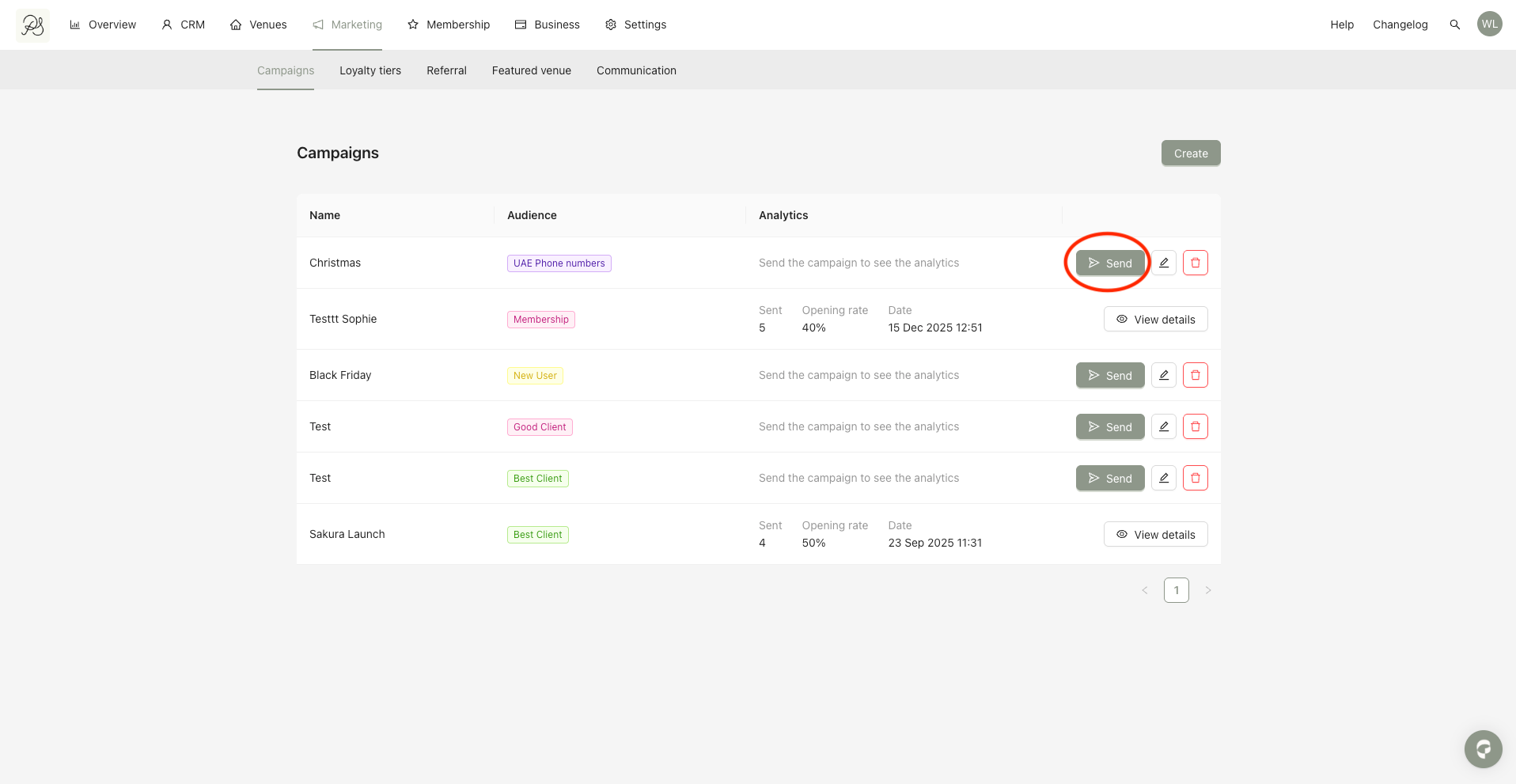Image resolution: width=1516 pixels, height=784 pixels.
Task: Switch to the Communication tab
Action: 636,70
